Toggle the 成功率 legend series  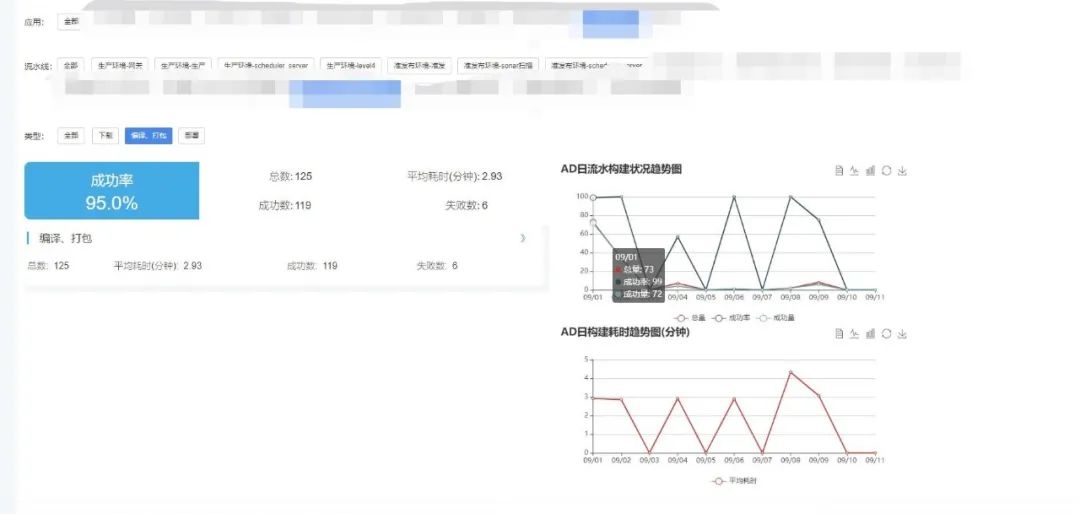click(729, 318)
